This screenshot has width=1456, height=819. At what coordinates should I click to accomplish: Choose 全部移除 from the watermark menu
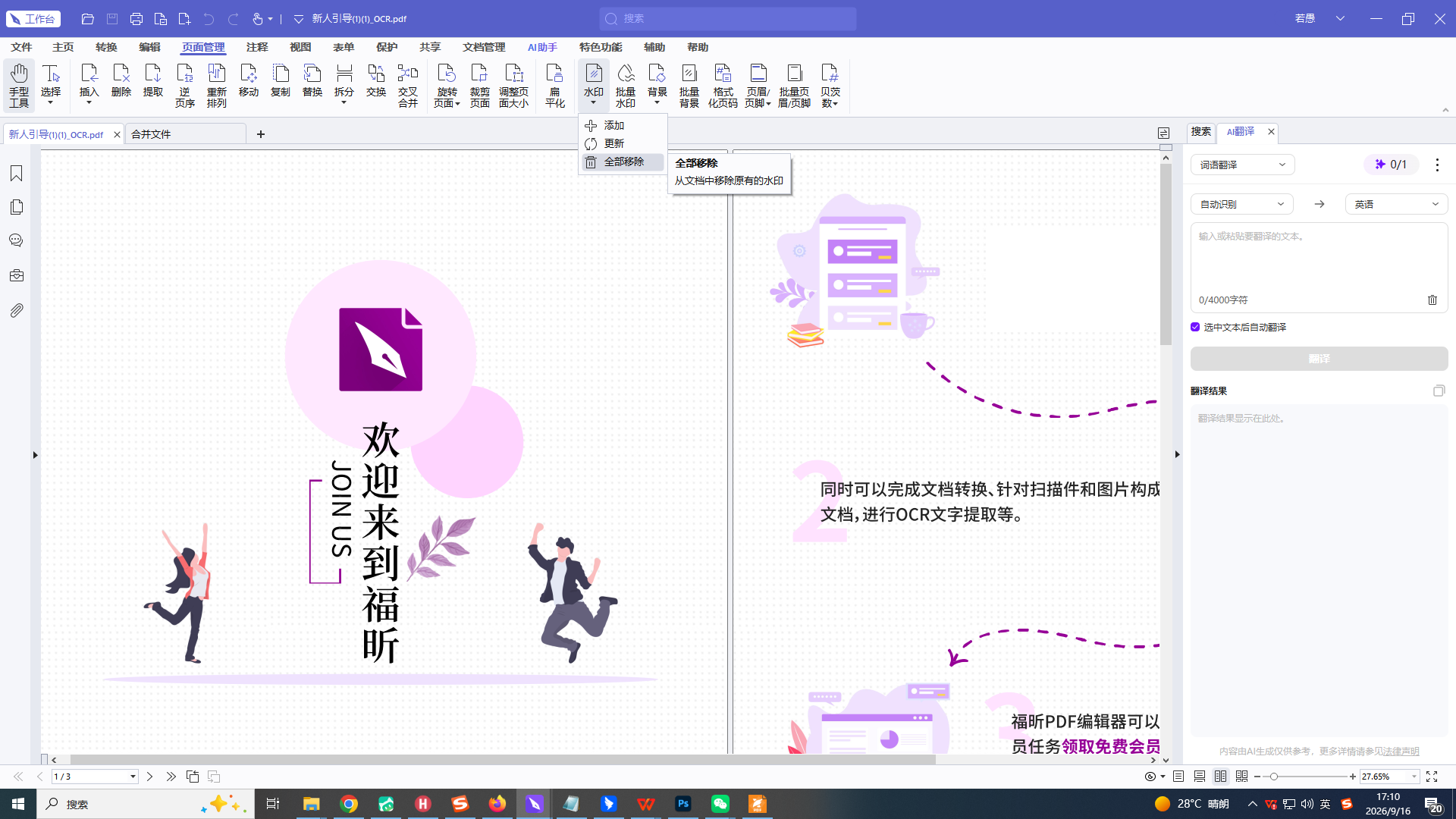[623, 162]
